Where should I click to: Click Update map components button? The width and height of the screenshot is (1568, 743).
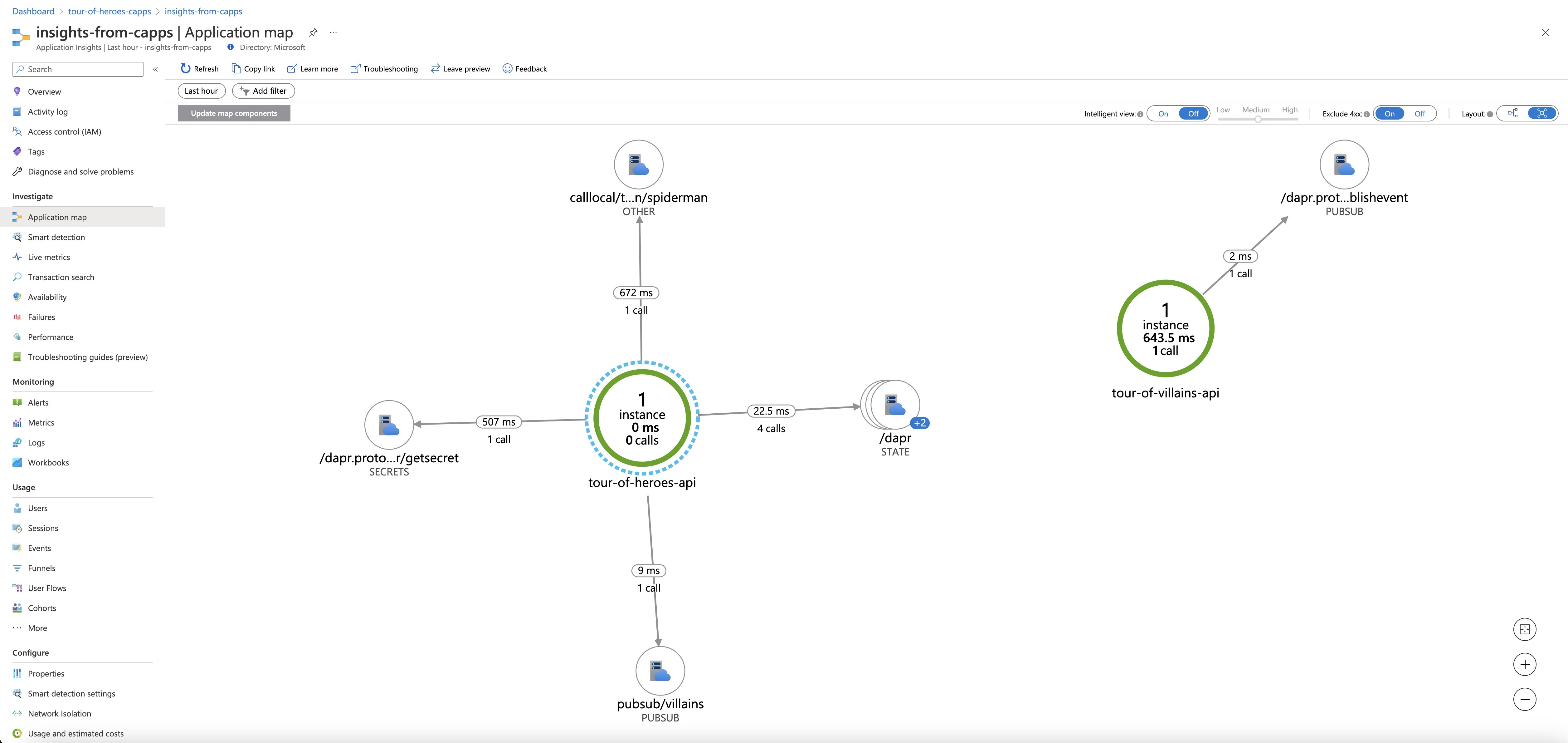[234, 113]
